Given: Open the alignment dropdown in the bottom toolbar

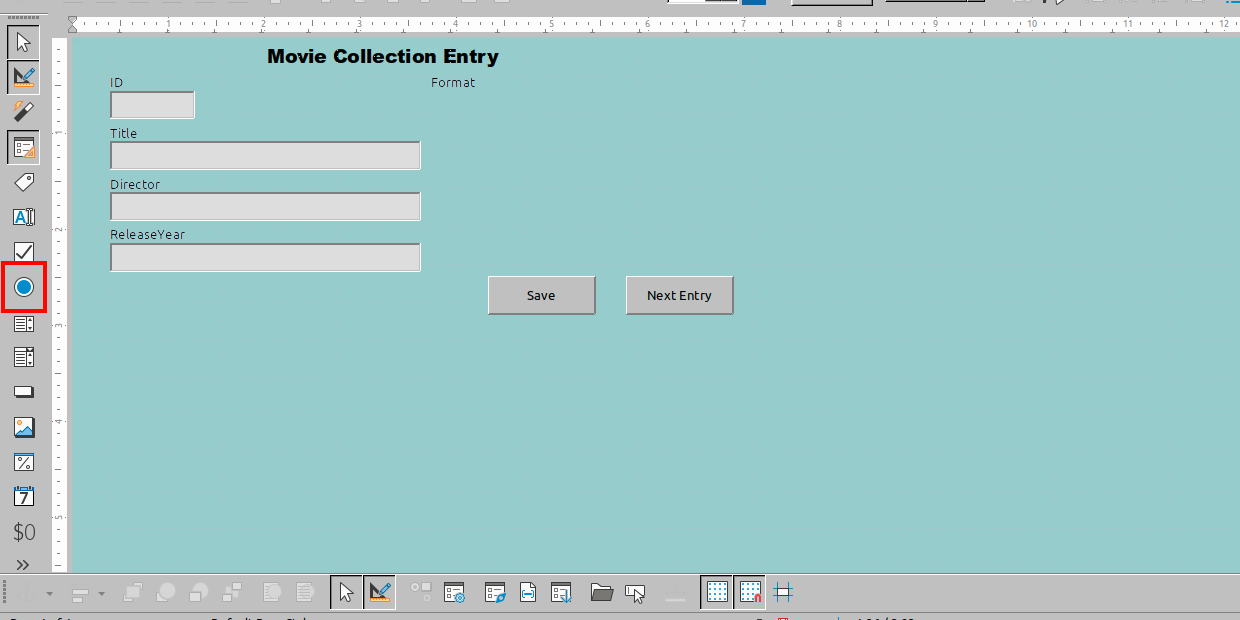Looking at the screenshot, I should 101,593.
